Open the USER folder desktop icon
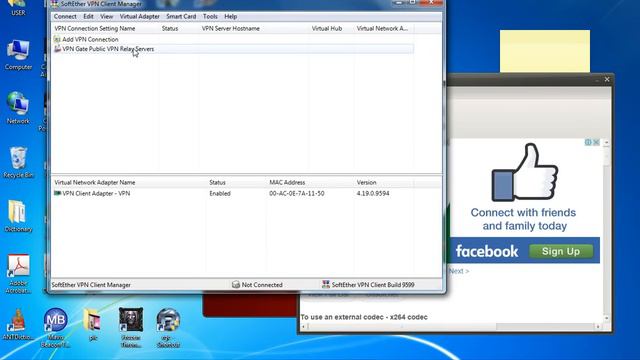640x360 pixels. 18,8
